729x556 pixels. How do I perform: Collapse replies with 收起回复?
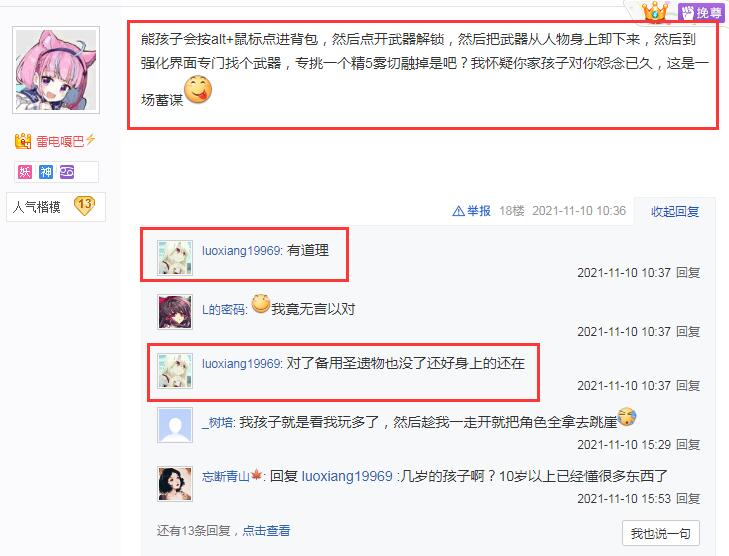click(x=675, y=212)
